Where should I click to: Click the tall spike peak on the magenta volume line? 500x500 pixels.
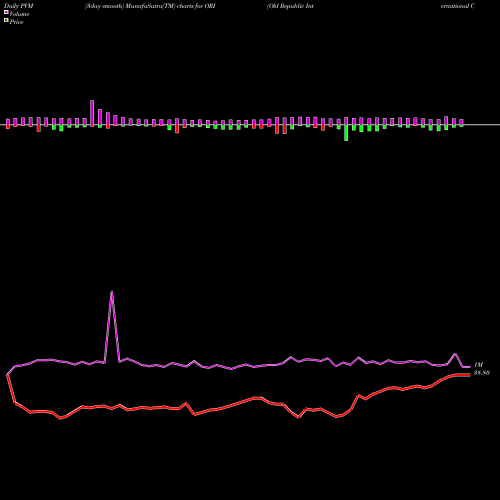pyautogui.click(x=112, y=292)
